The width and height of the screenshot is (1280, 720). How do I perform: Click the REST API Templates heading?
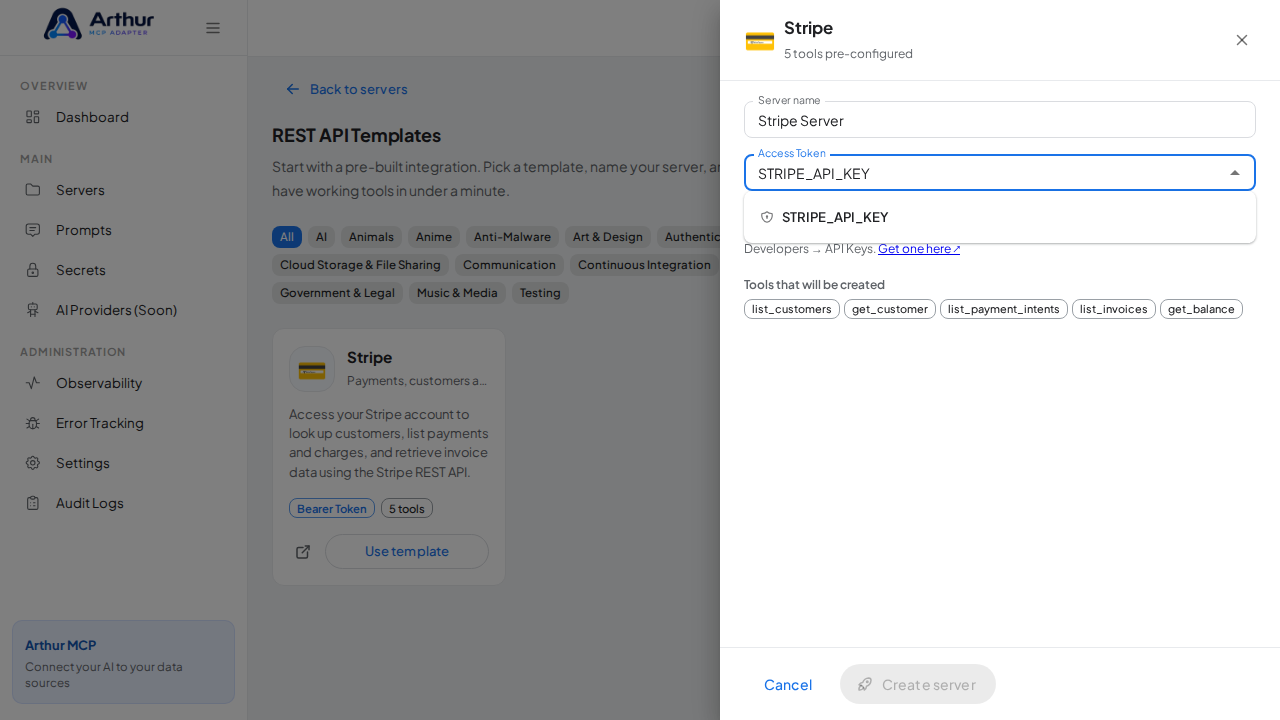356,135
